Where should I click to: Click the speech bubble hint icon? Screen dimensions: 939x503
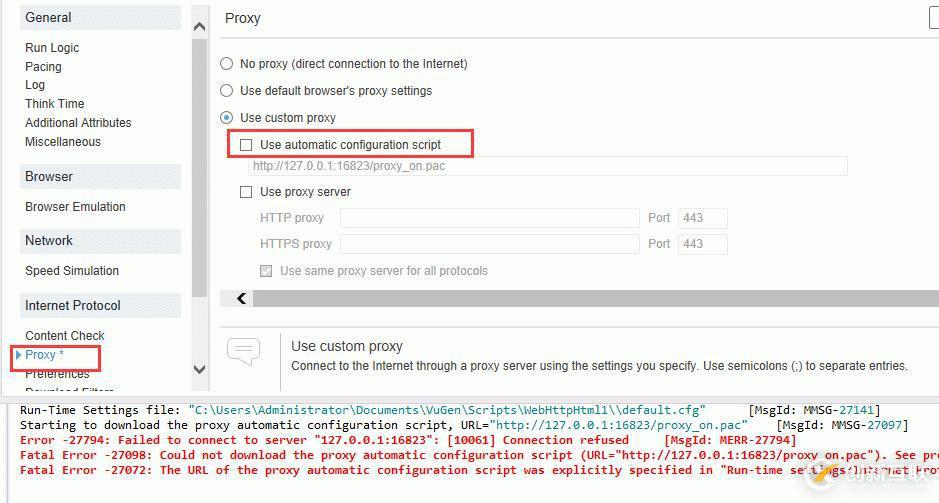(243, 351)
